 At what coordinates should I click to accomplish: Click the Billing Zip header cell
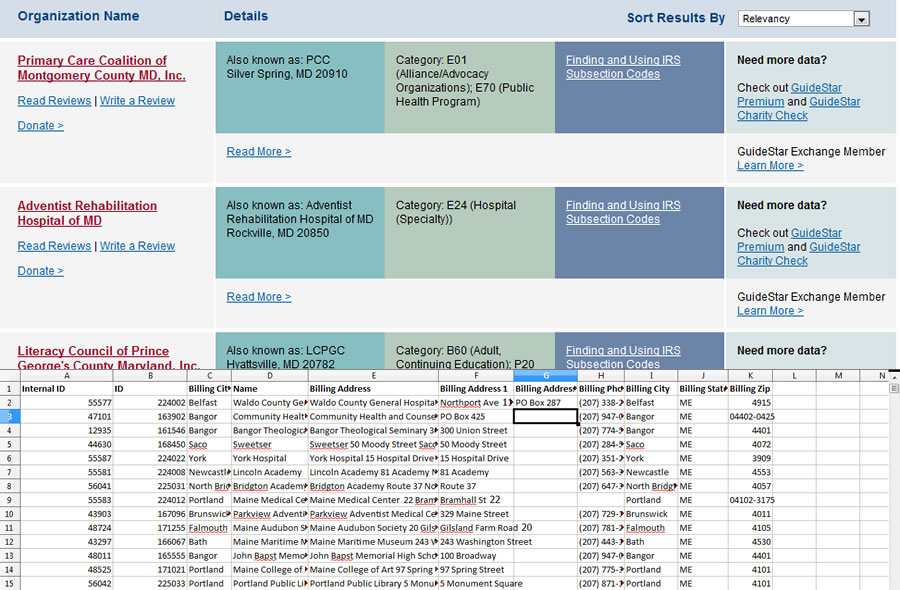750,389
